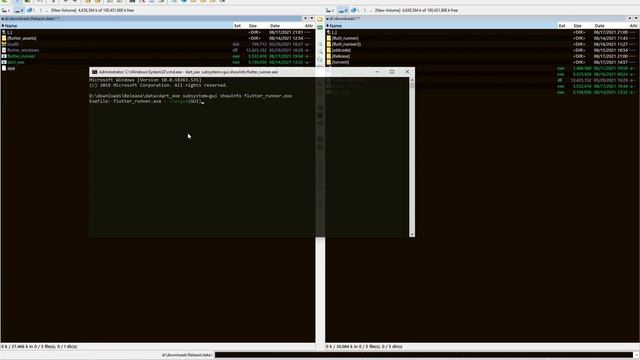Select drive d button in right panel
This screenshot has width=640, height=360.
[343, 10]
